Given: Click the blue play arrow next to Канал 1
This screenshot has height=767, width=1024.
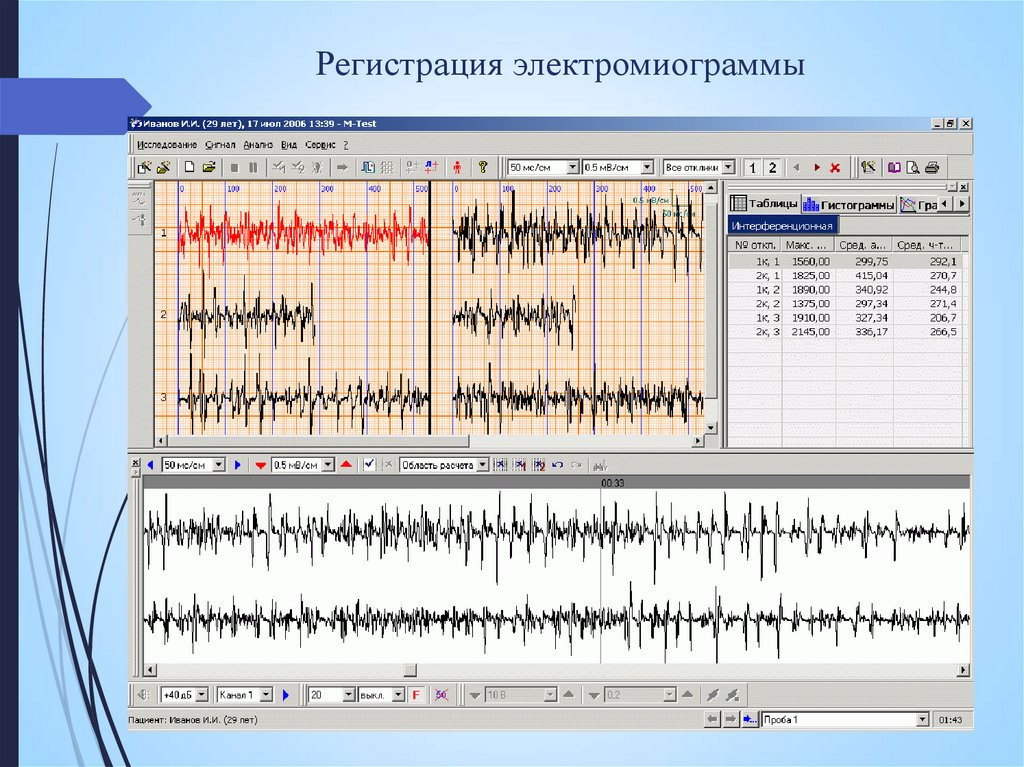Looking at the screenshot, I should (285, 694).
